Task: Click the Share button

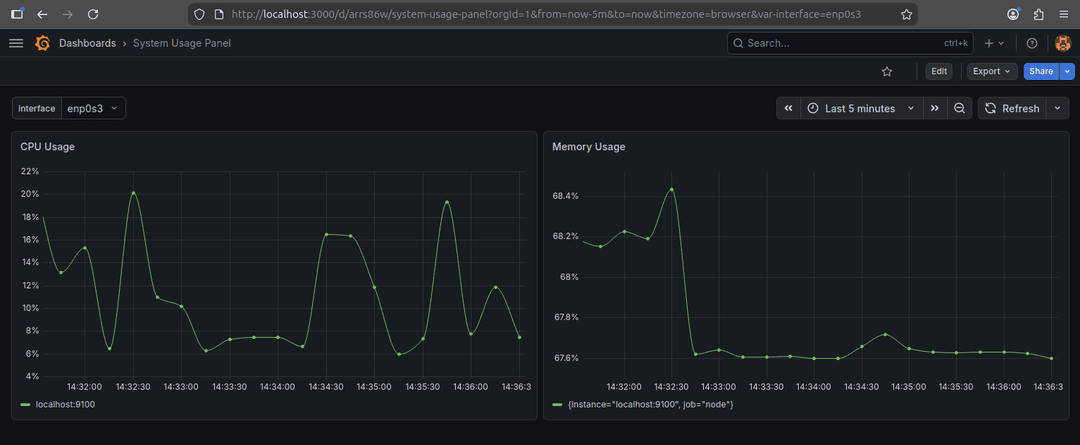Action: tap(1041, 72)
